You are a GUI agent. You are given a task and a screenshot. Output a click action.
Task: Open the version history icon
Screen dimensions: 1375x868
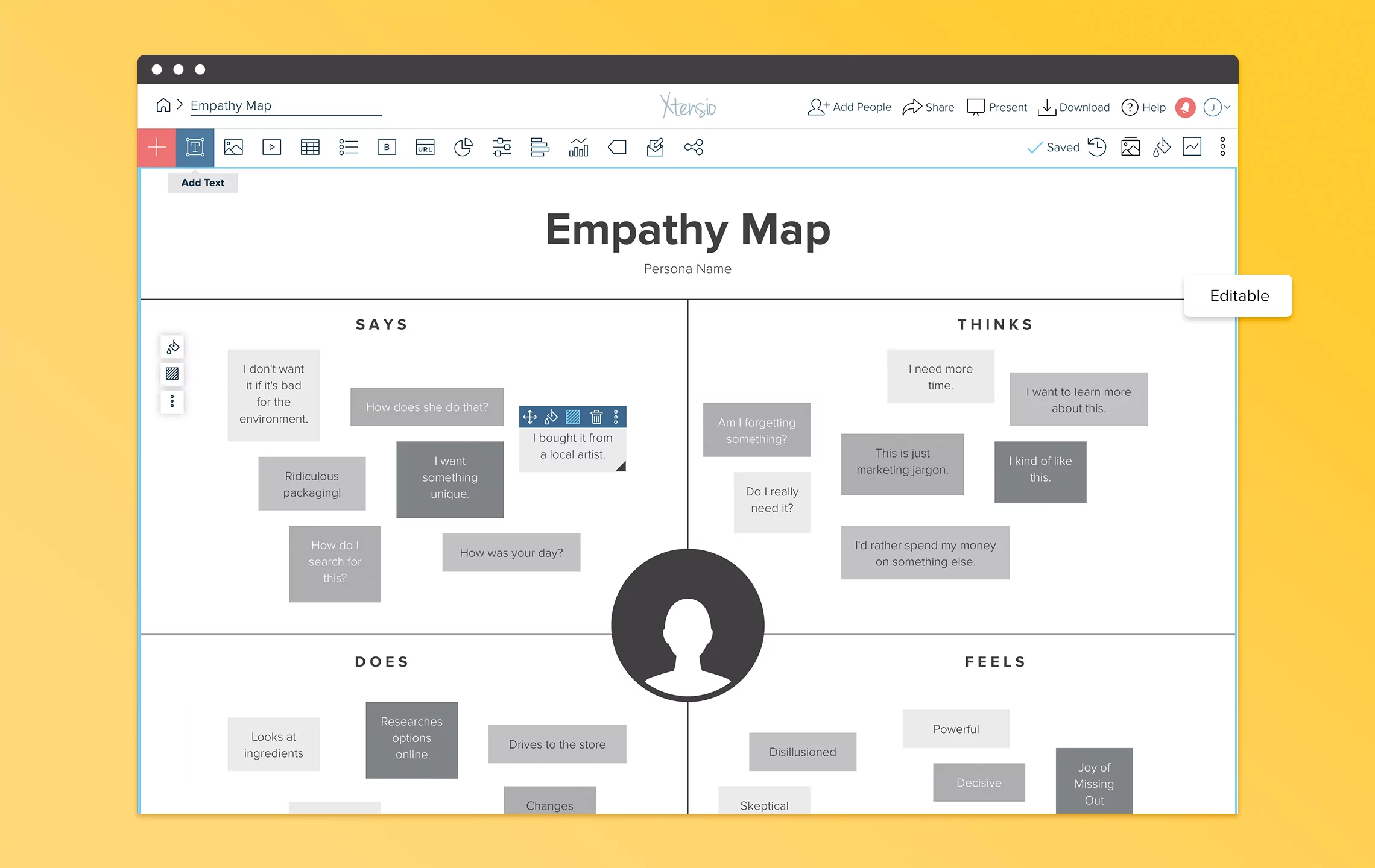pos(1097,147)
